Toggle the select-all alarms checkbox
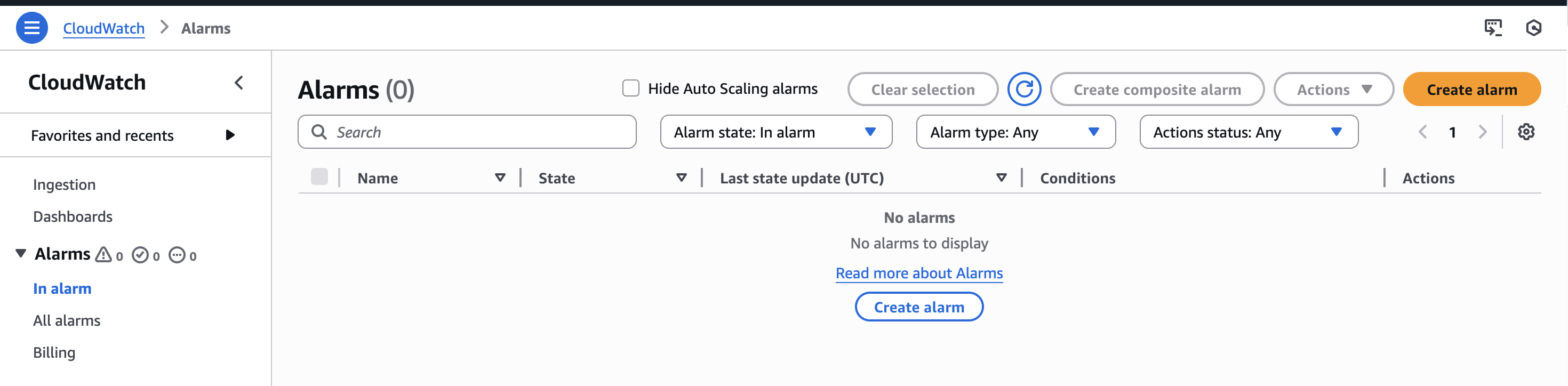 coord(319,177)
